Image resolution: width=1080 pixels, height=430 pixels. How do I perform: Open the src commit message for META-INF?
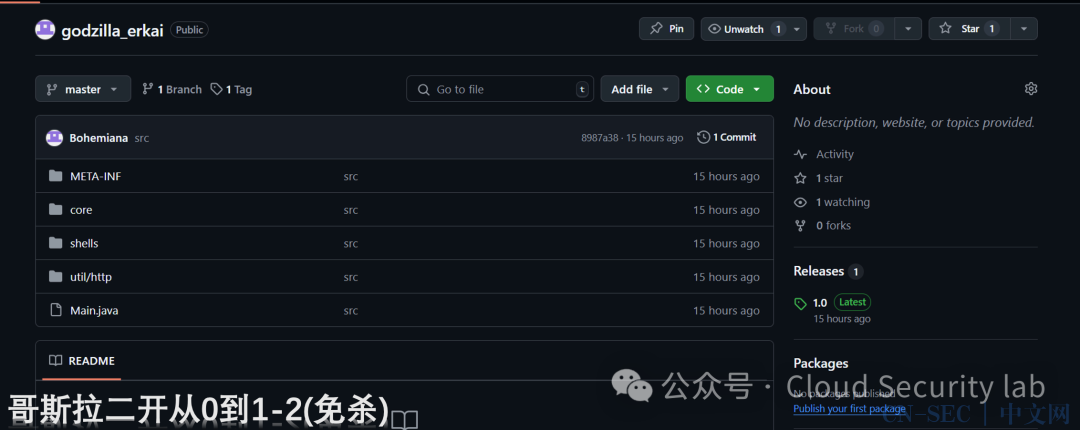351,176
